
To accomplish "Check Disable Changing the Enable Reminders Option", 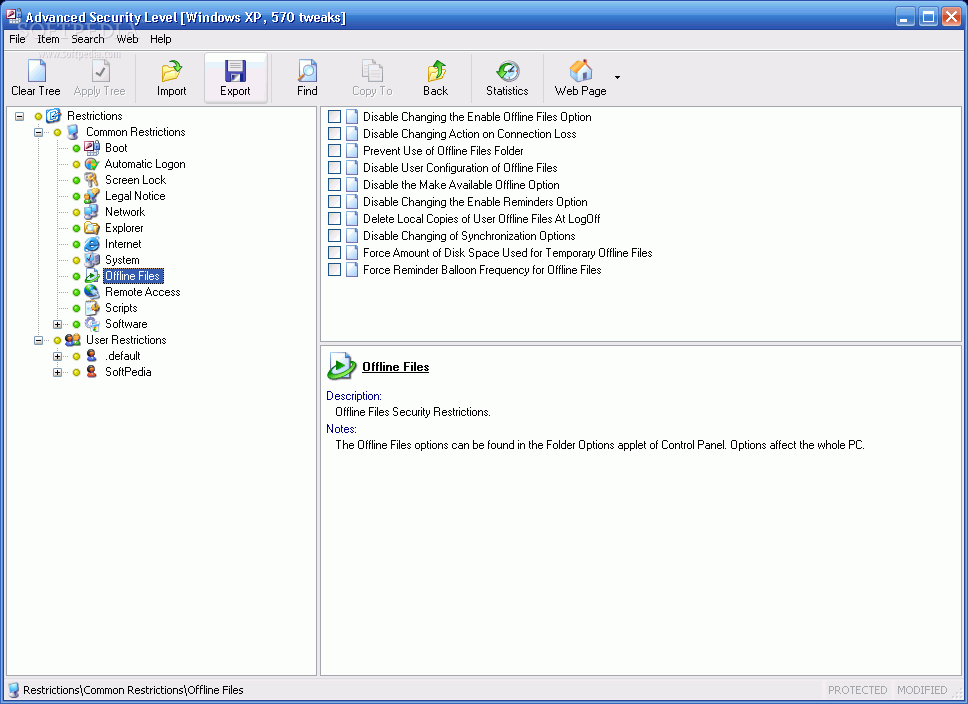I will pos(335,201).
